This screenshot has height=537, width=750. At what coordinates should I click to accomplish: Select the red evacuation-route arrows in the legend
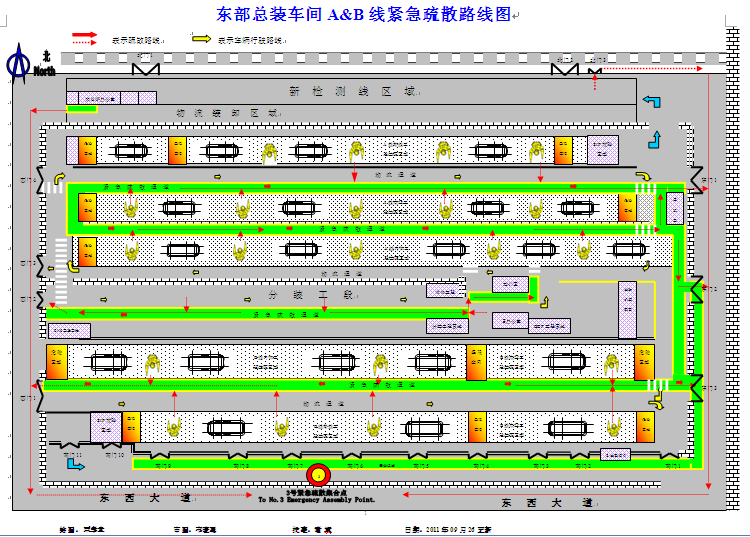point(85,39)
